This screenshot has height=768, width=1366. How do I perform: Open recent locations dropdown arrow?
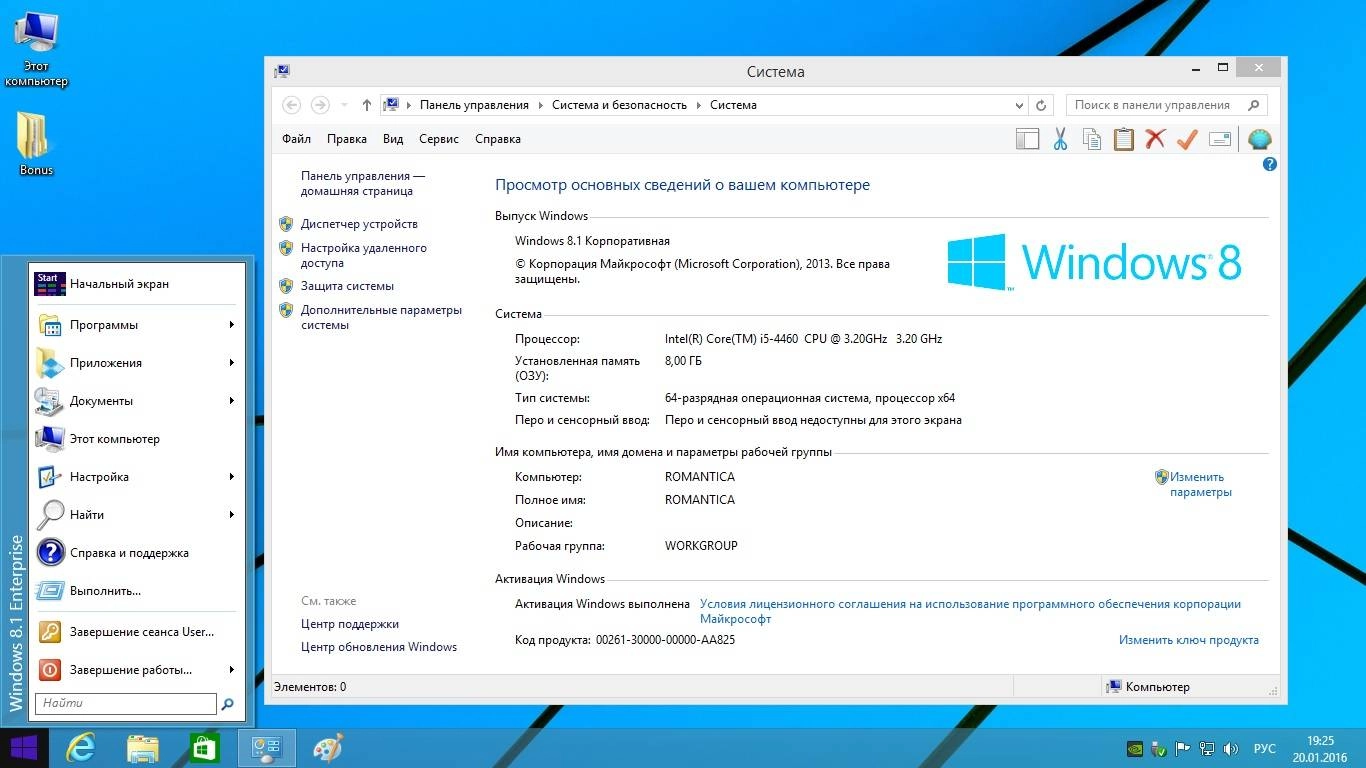pos(345,105)
